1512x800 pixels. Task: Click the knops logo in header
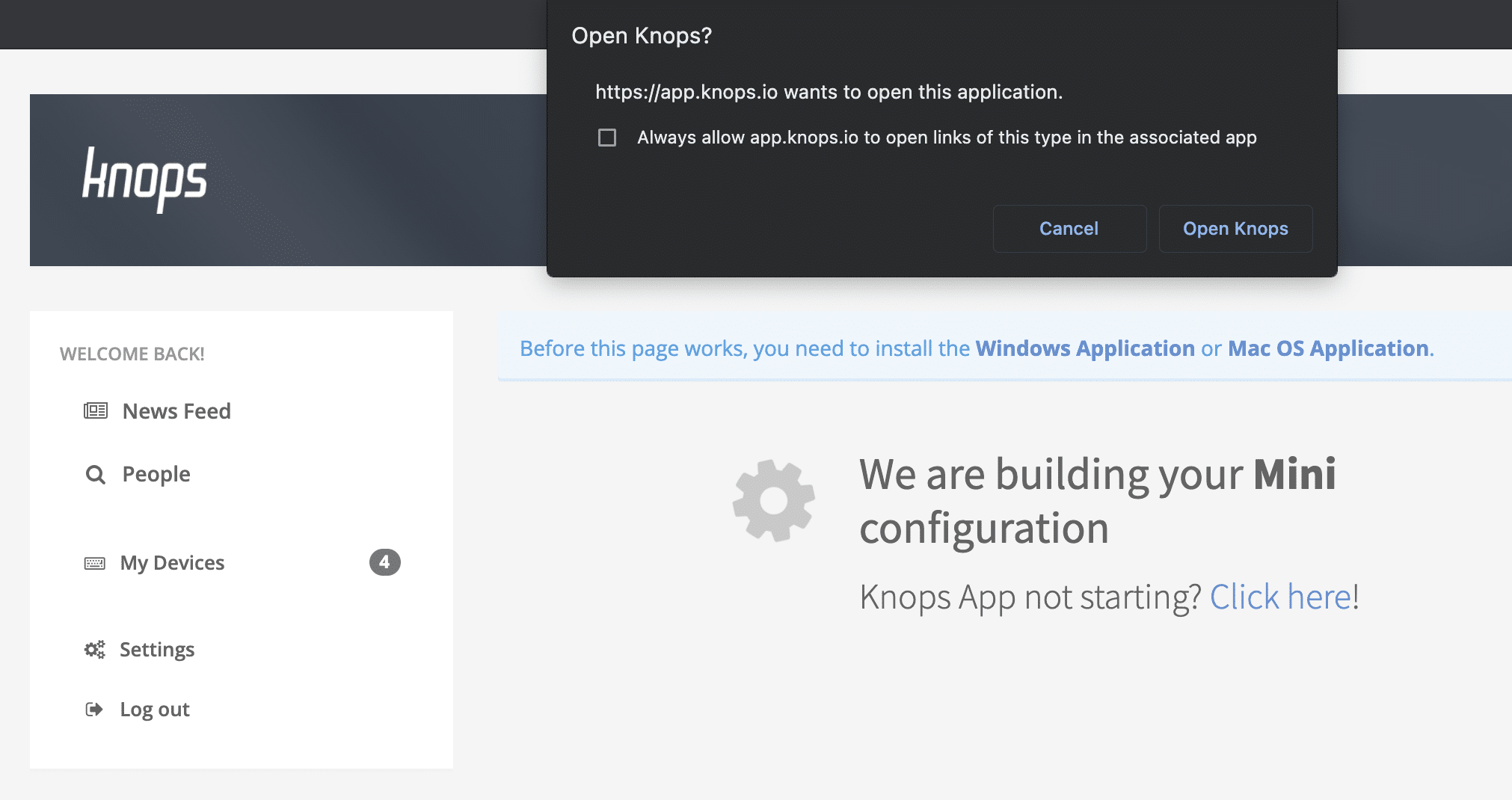point(144,179)
